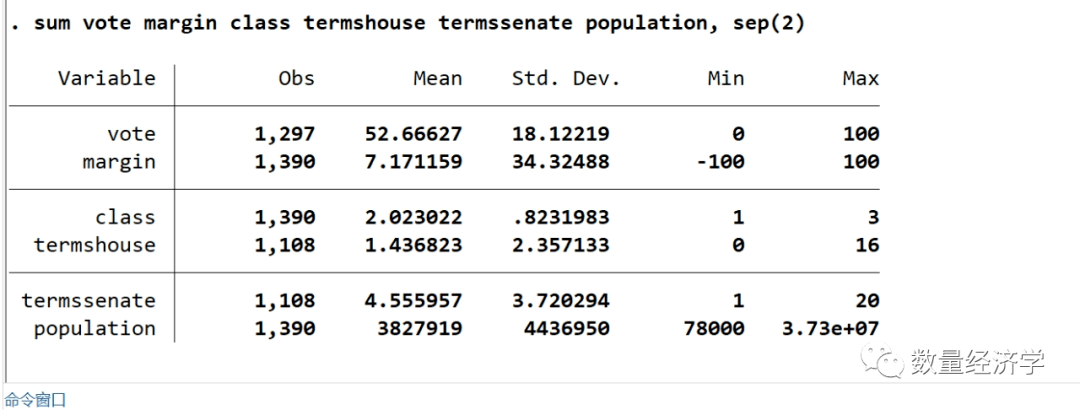Click the Variable column header
Screen dimensions: 1080x410
click(106, 78)
